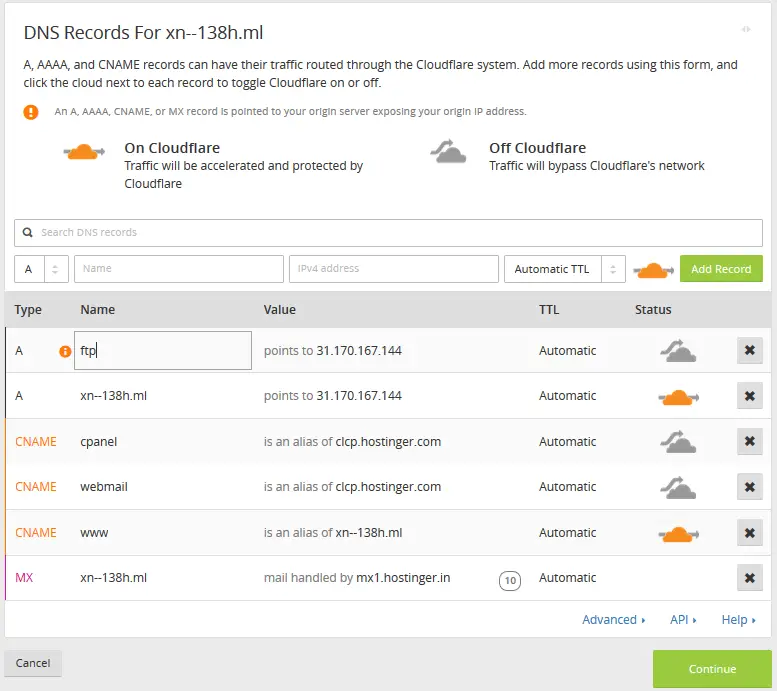The width and height of the screenshot is (777, 691).
Task: Open Automatic TTL of www record
Action: point(567,533)
